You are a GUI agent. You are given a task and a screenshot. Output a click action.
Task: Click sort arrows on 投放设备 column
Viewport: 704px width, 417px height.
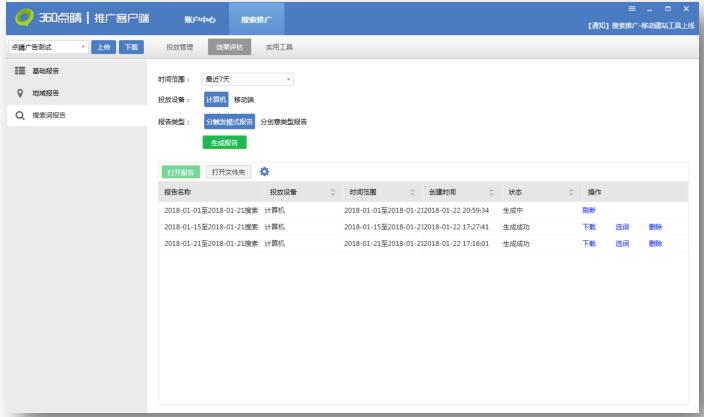332,191
